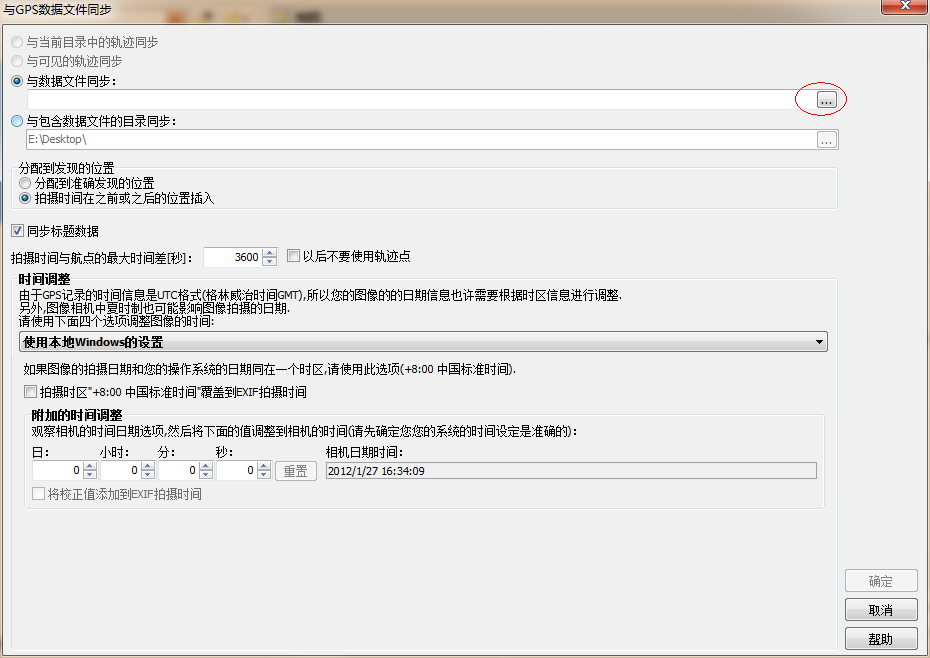Browse for GPS data file button
The width and height of the screenshot is (930, 658).
click(826, 100)
